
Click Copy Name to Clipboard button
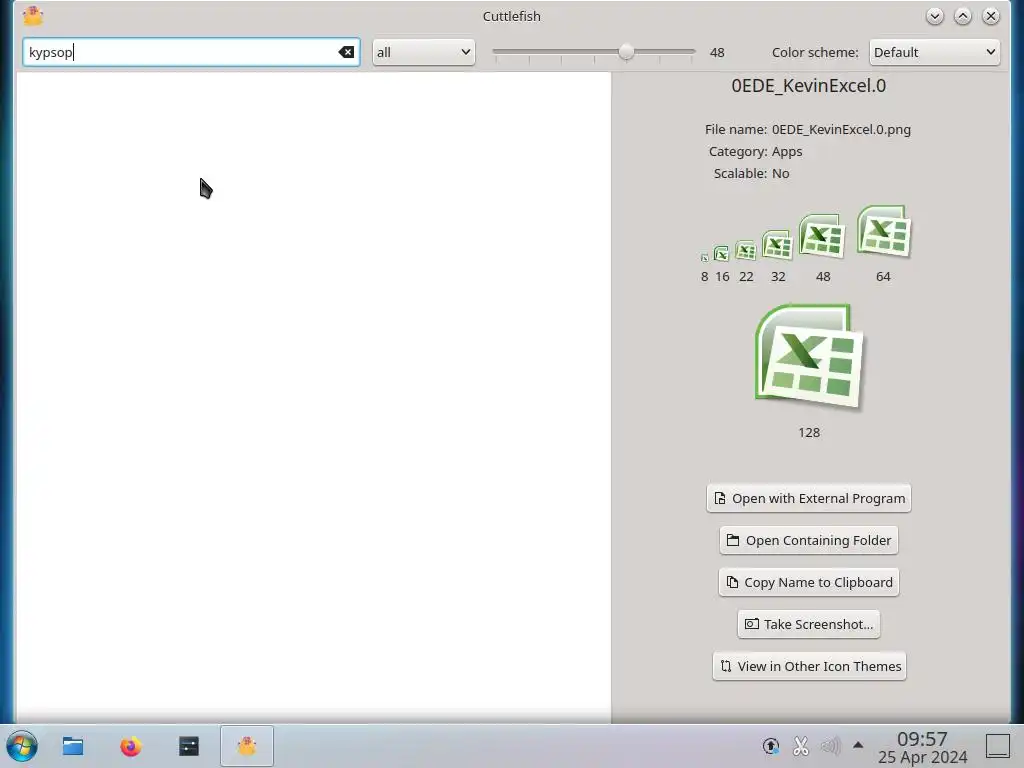click(x=808, y=582)
